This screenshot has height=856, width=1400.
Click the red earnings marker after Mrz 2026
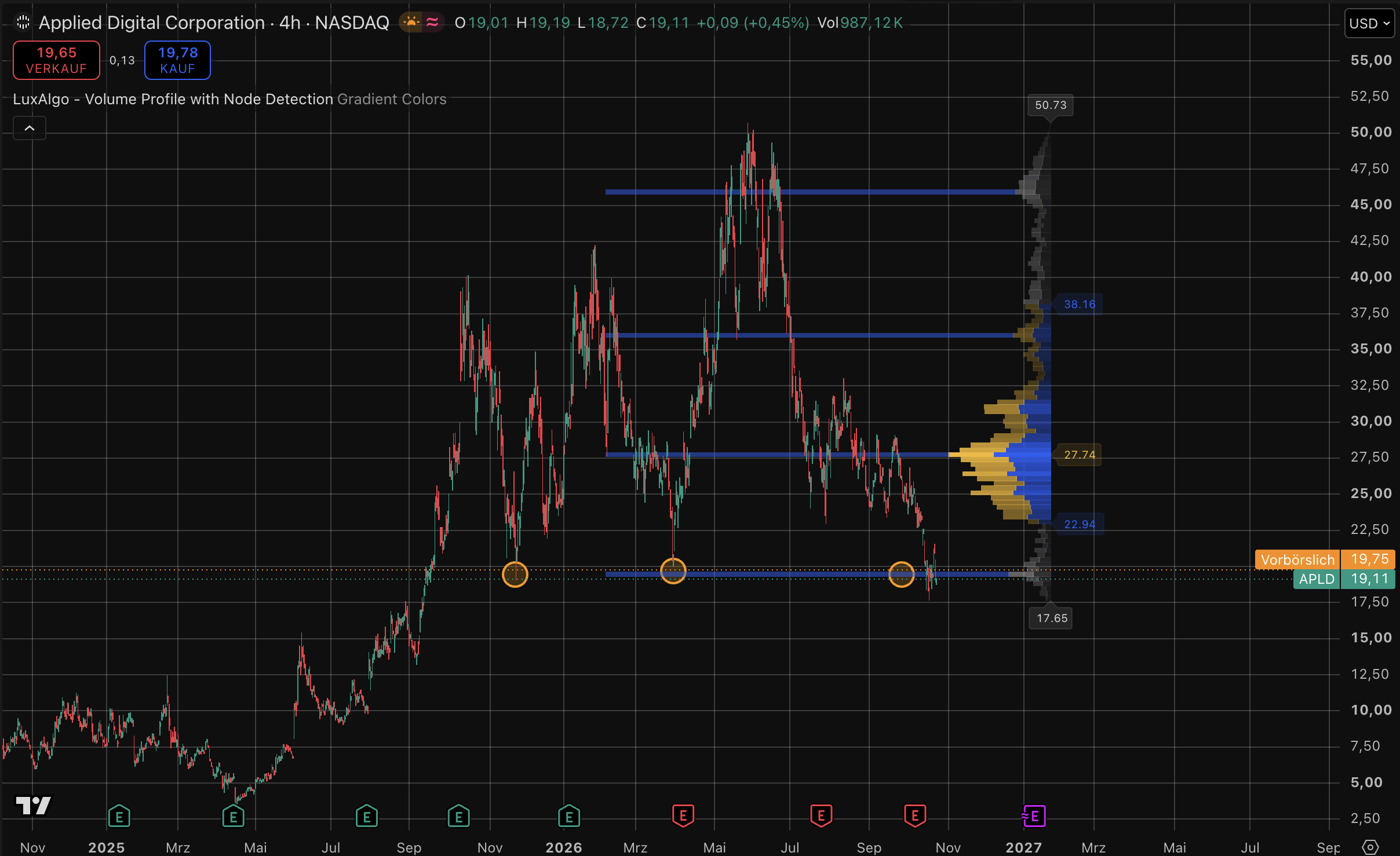click(683, 816)
